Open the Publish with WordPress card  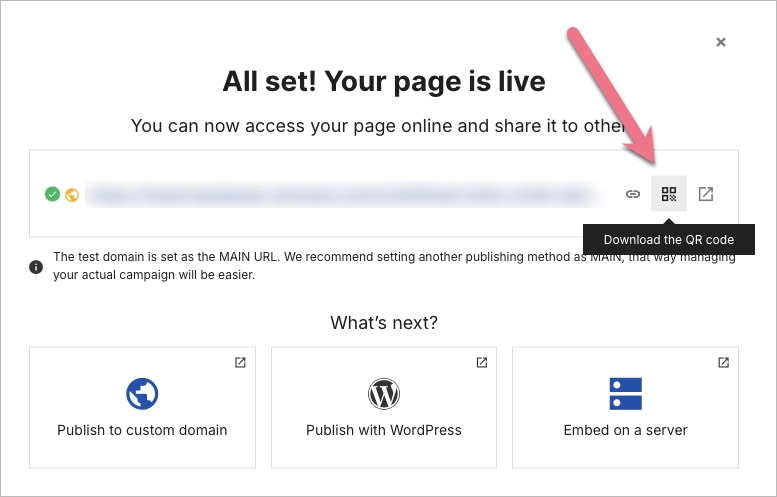[384, 407]
